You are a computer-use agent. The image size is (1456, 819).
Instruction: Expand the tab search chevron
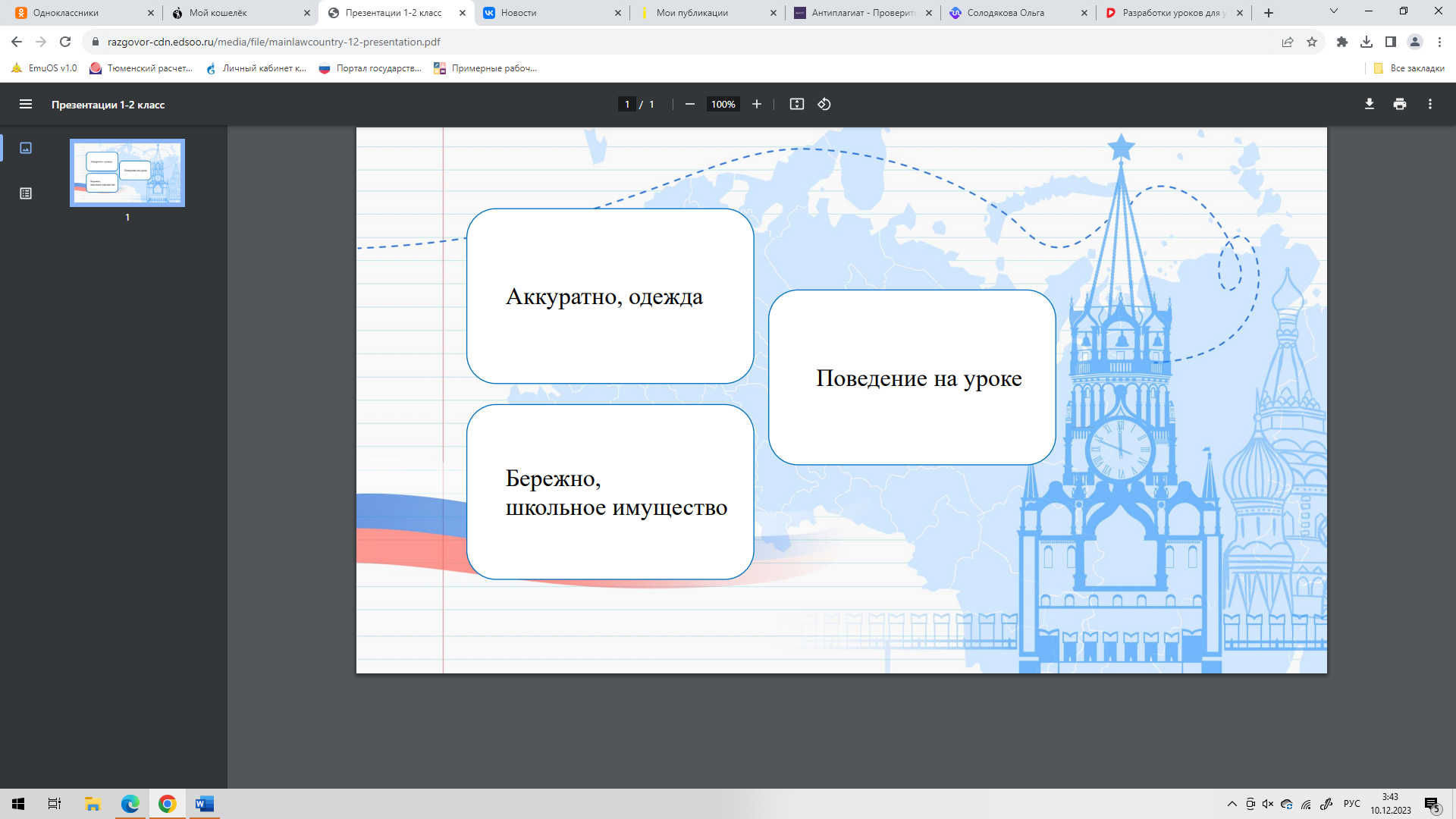pos(1334,11)
